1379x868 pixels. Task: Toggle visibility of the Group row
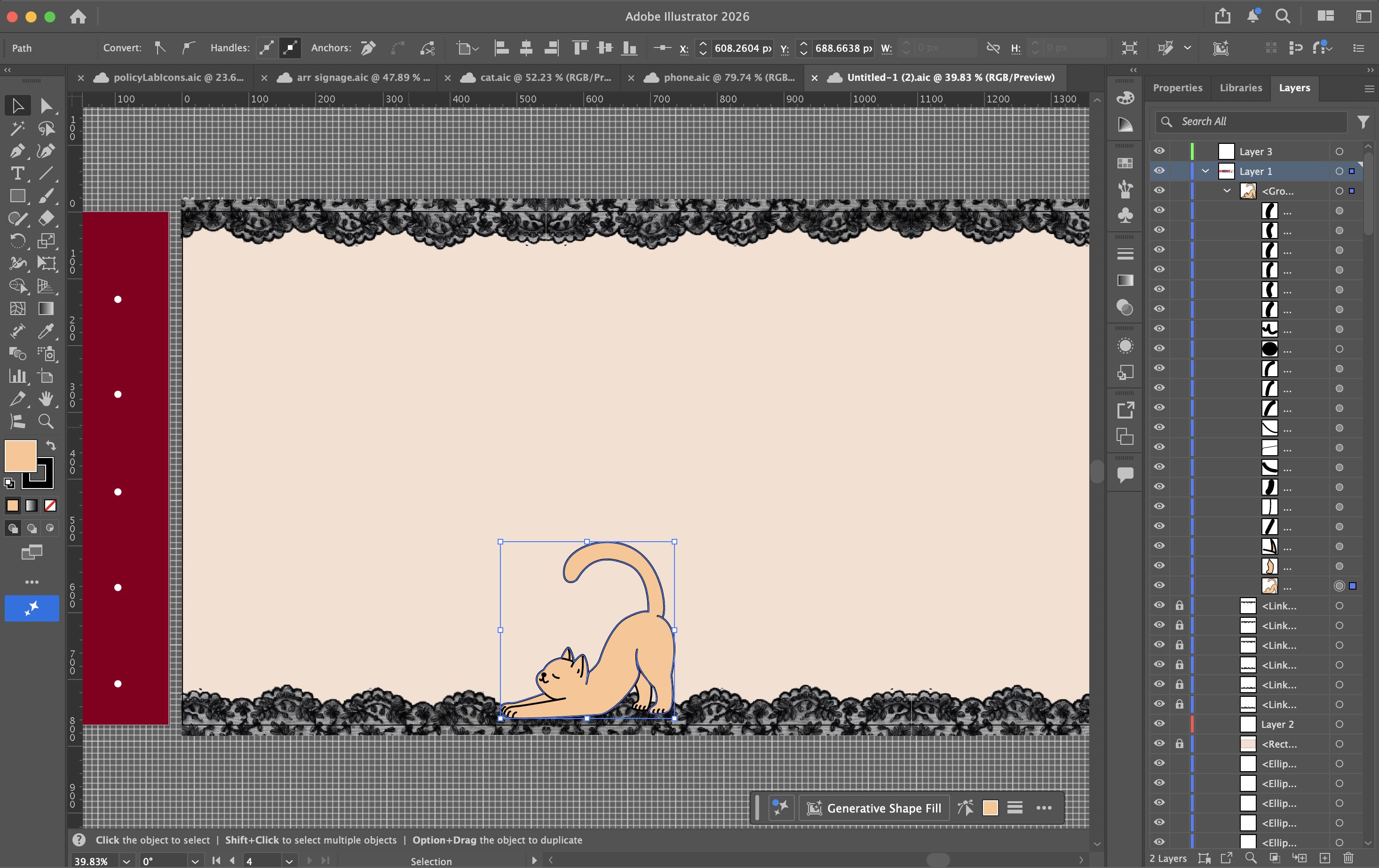click(1159, 190)
